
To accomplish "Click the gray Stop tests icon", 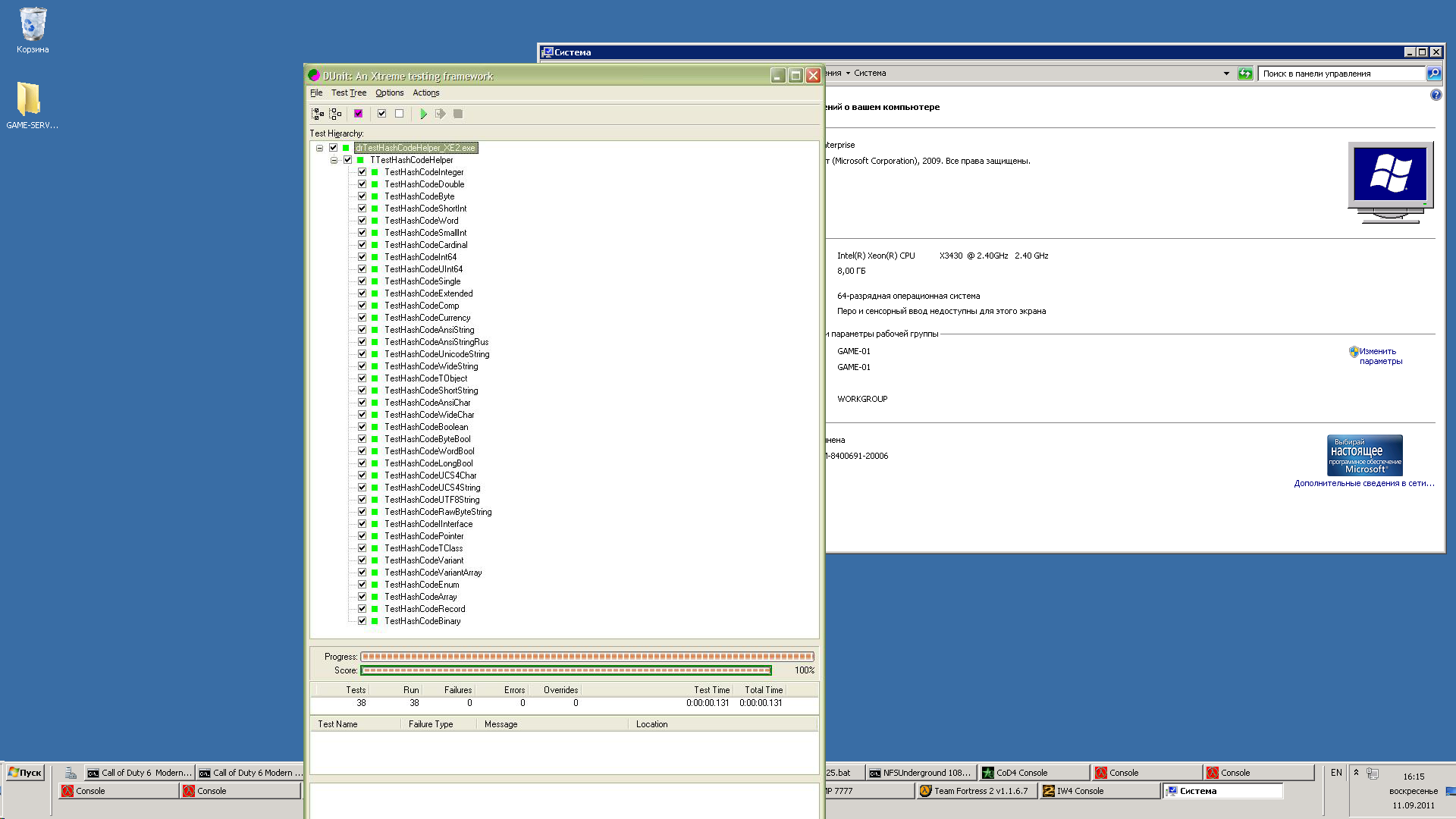I will 458,114.
